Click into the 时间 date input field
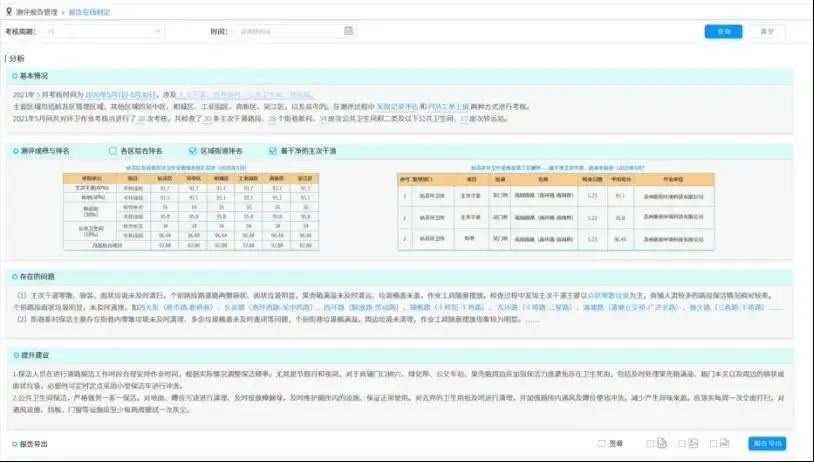Viewport: 814px width, 462px height. (x=290, y=32)
